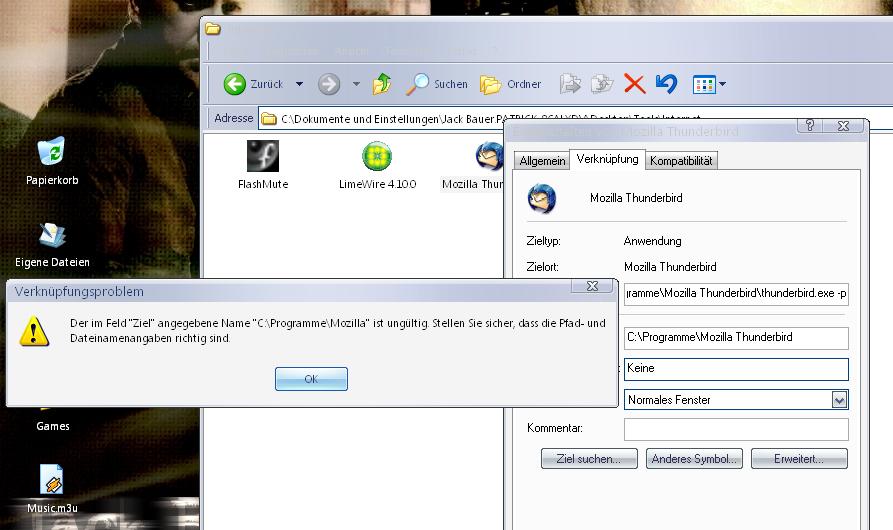Click the empty Kommentar field
The height and width of the screenshot is (530, 893).
coord(736,429)
